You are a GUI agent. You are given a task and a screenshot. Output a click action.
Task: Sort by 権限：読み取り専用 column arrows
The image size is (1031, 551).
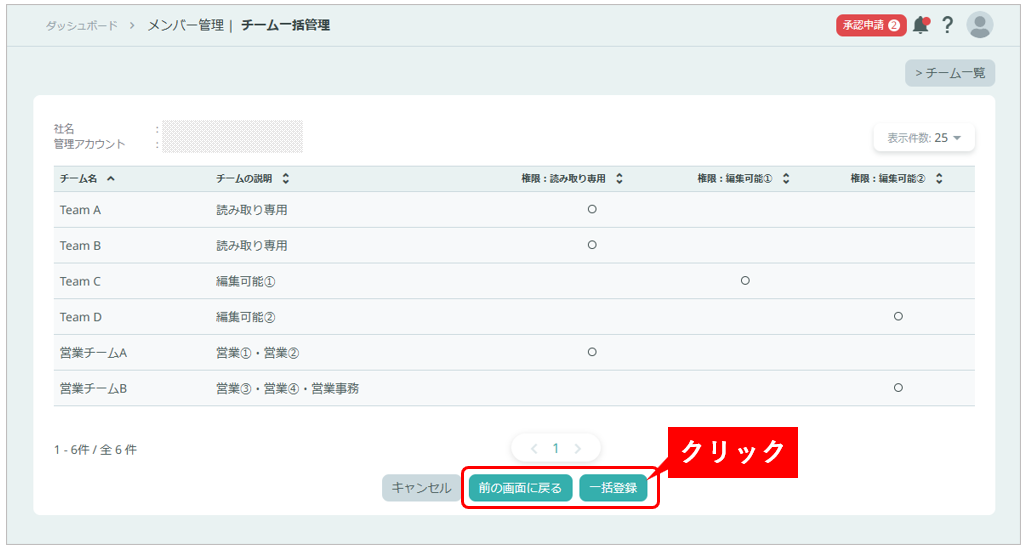(x=619, y=179)
